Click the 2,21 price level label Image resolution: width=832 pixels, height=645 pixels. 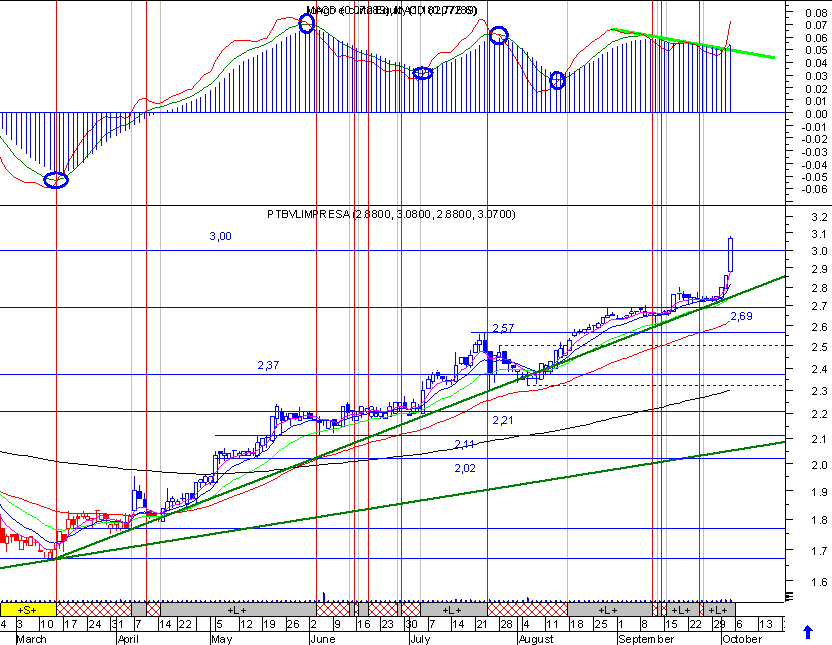point(503,420)
